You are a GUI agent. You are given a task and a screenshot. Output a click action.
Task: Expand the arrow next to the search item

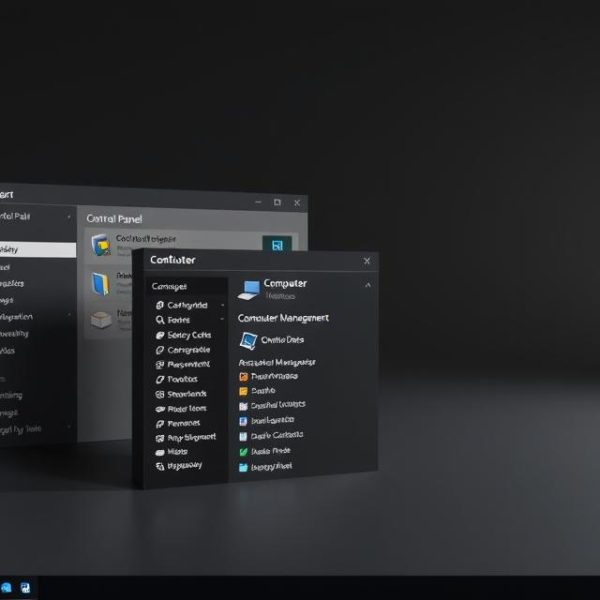pos(222,320)
